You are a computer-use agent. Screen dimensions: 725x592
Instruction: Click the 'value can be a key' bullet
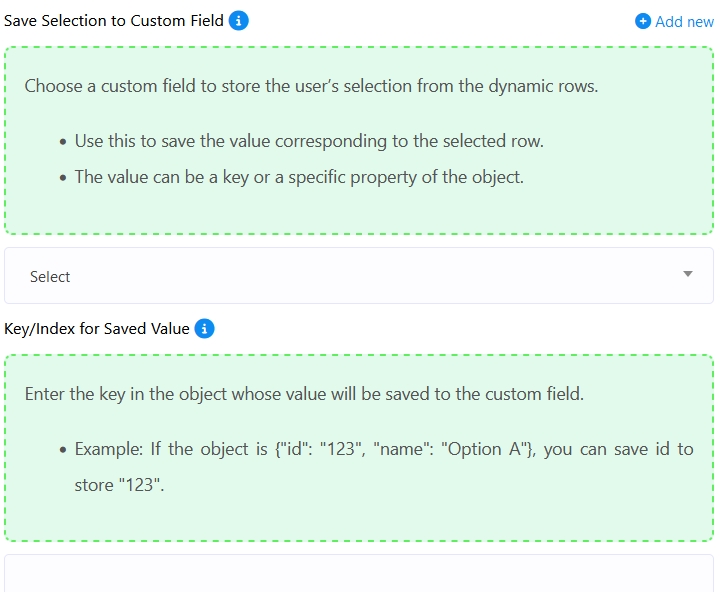tap(299, 177)
